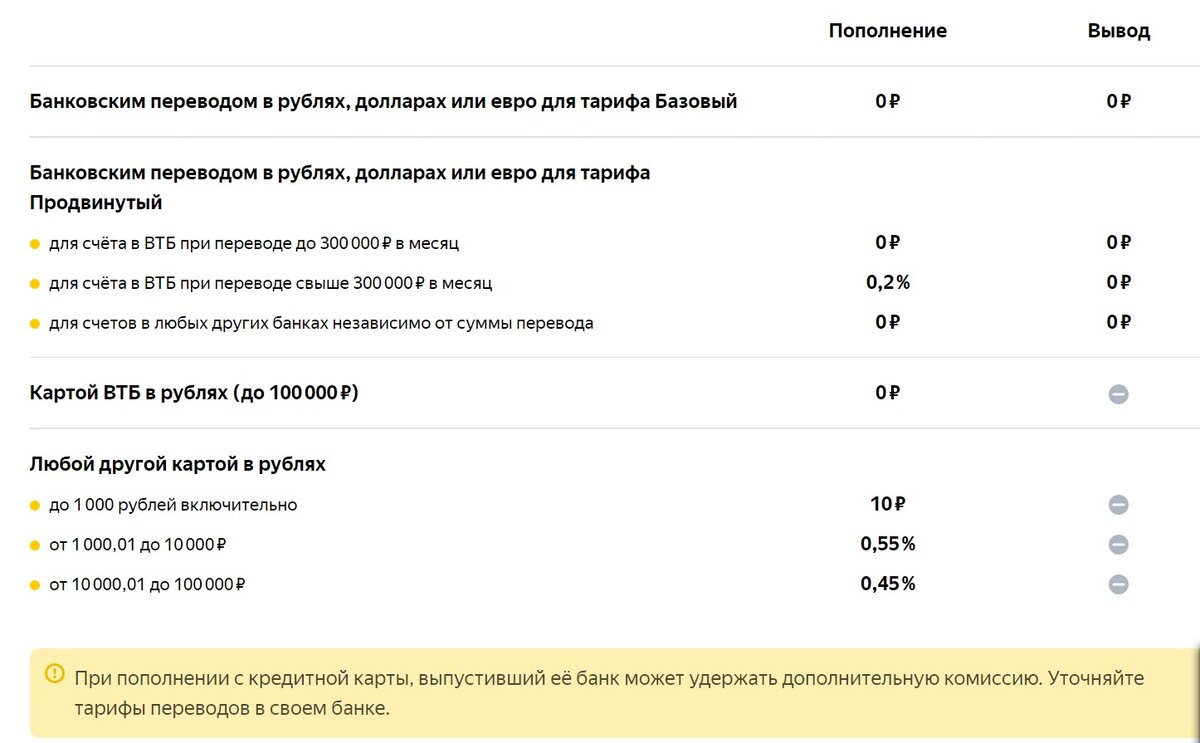Screen dimensions: 1200x743
Task: Click the Картой ВТБ в рублях heading
Action: [194, 393]
